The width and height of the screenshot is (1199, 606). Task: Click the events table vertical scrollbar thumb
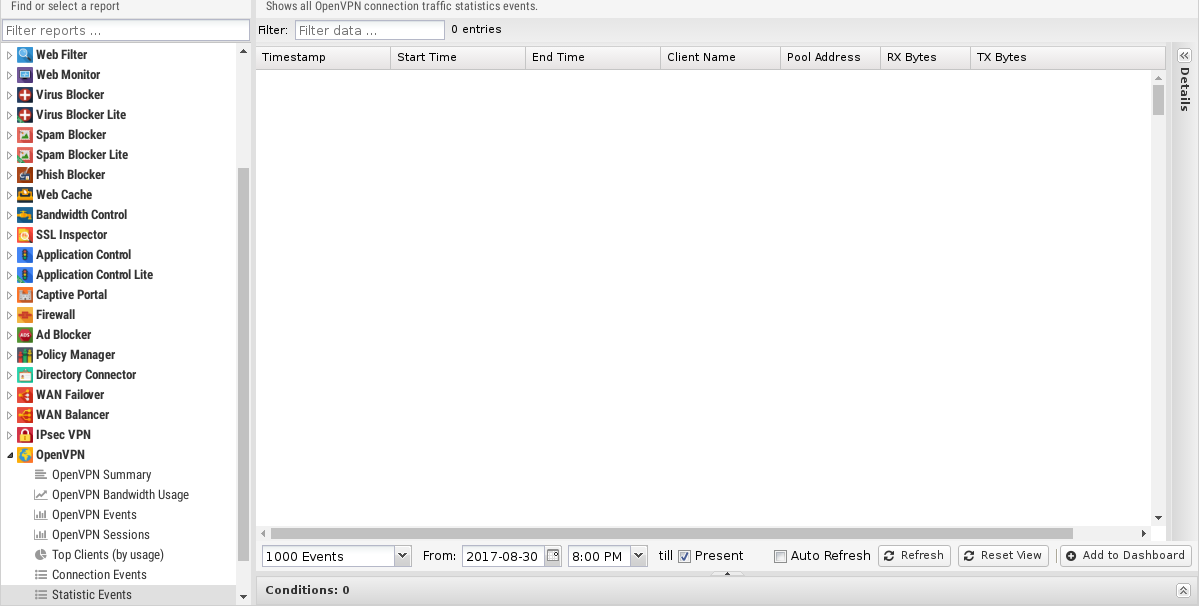(x=1158, y=100)
